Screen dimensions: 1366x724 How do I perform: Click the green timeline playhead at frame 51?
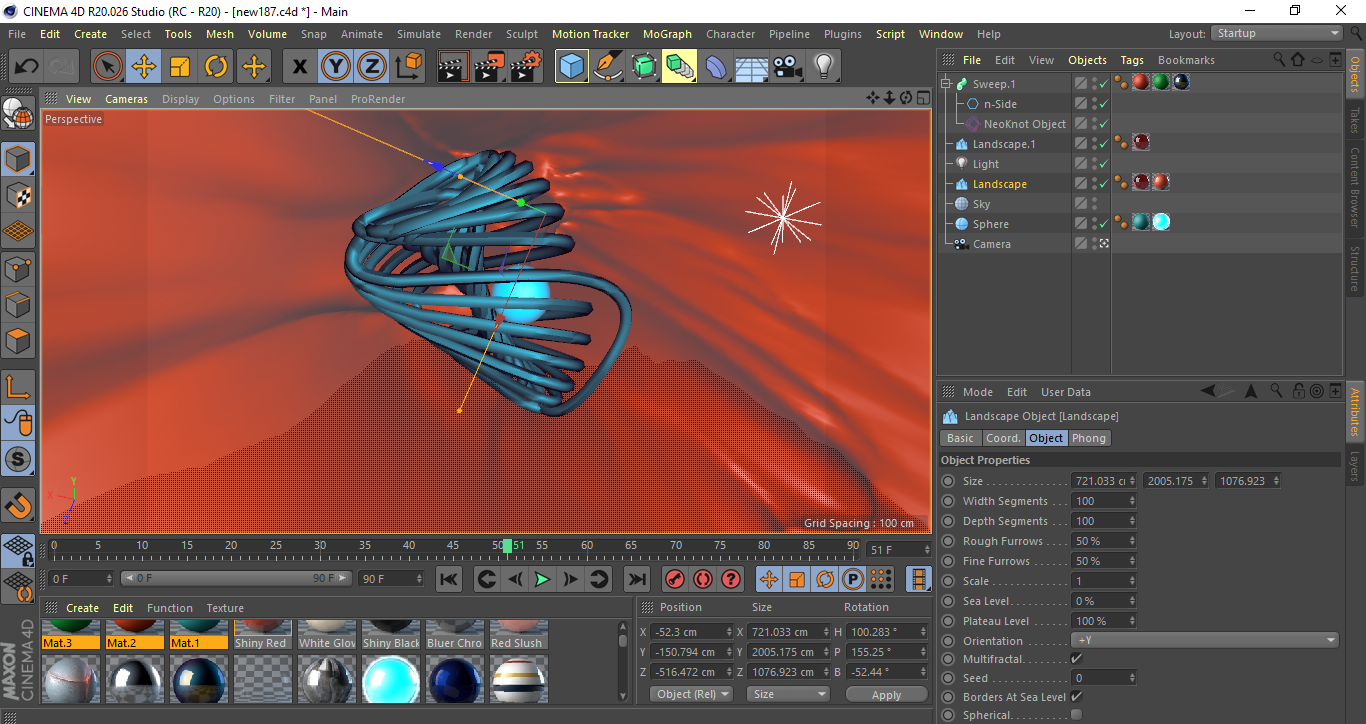tap(507, 546)
